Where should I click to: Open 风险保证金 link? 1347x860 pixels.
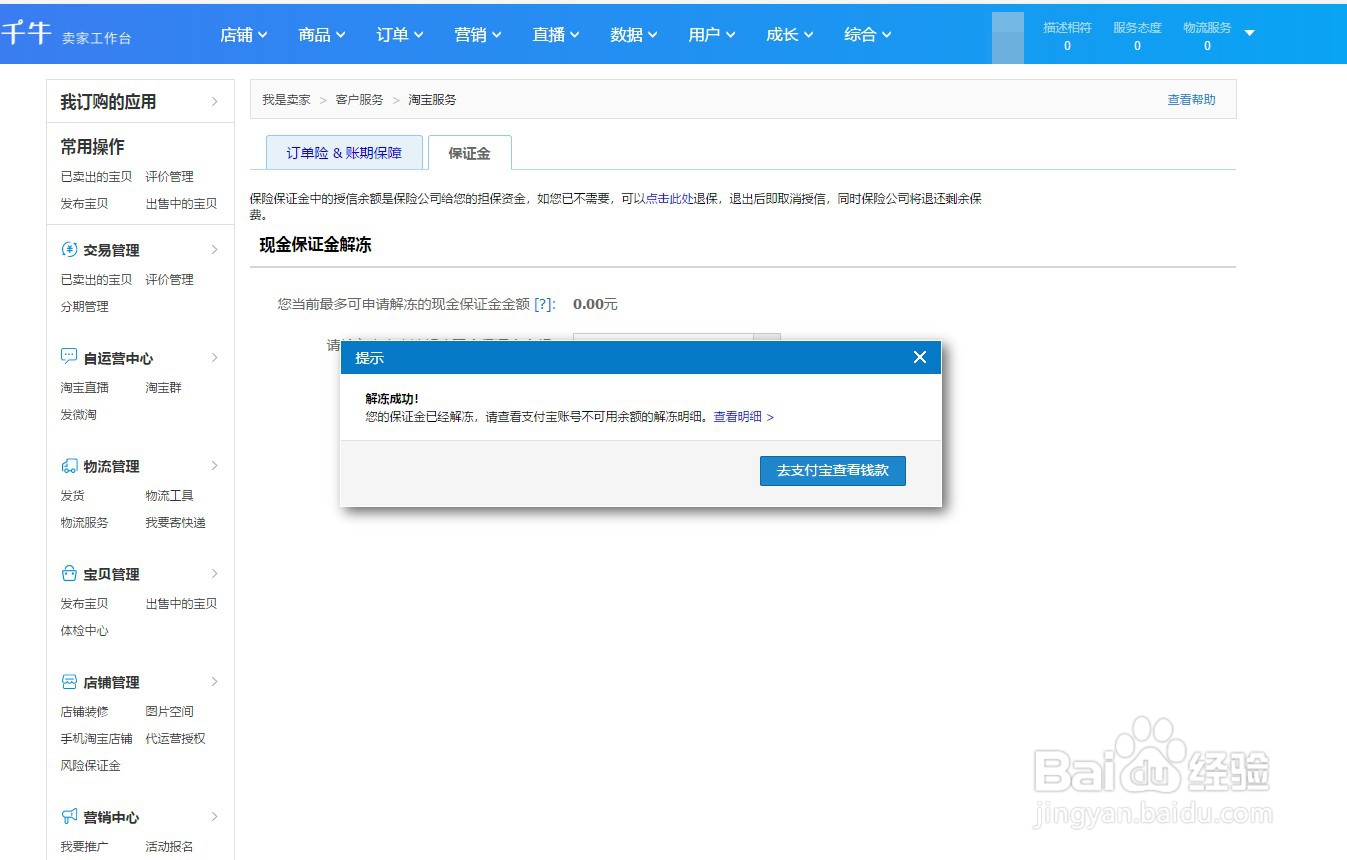click(90, 766)
